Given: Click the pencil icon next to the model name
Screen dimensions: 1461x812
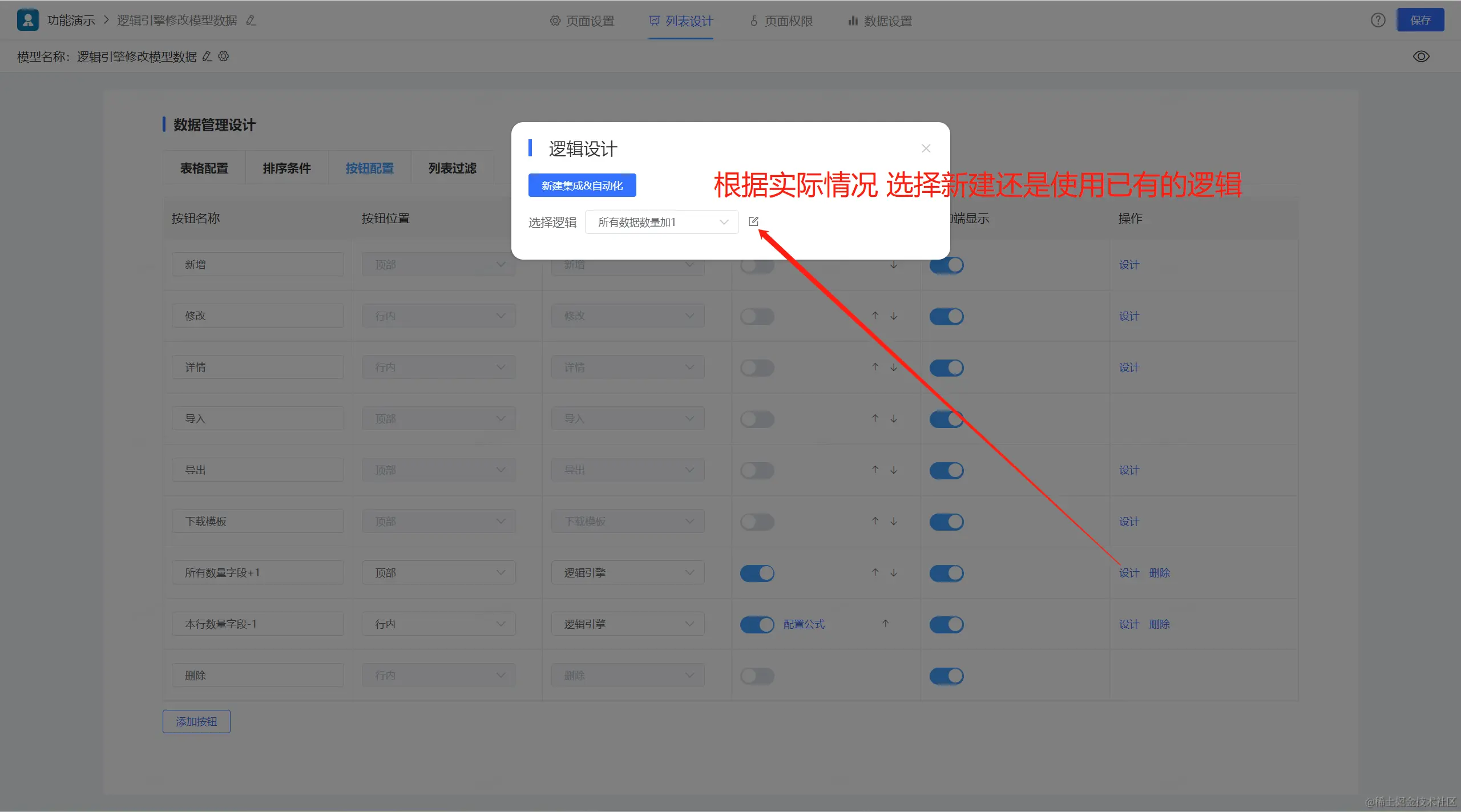Looking at the screenshot, I should click(x=207, y=56).
